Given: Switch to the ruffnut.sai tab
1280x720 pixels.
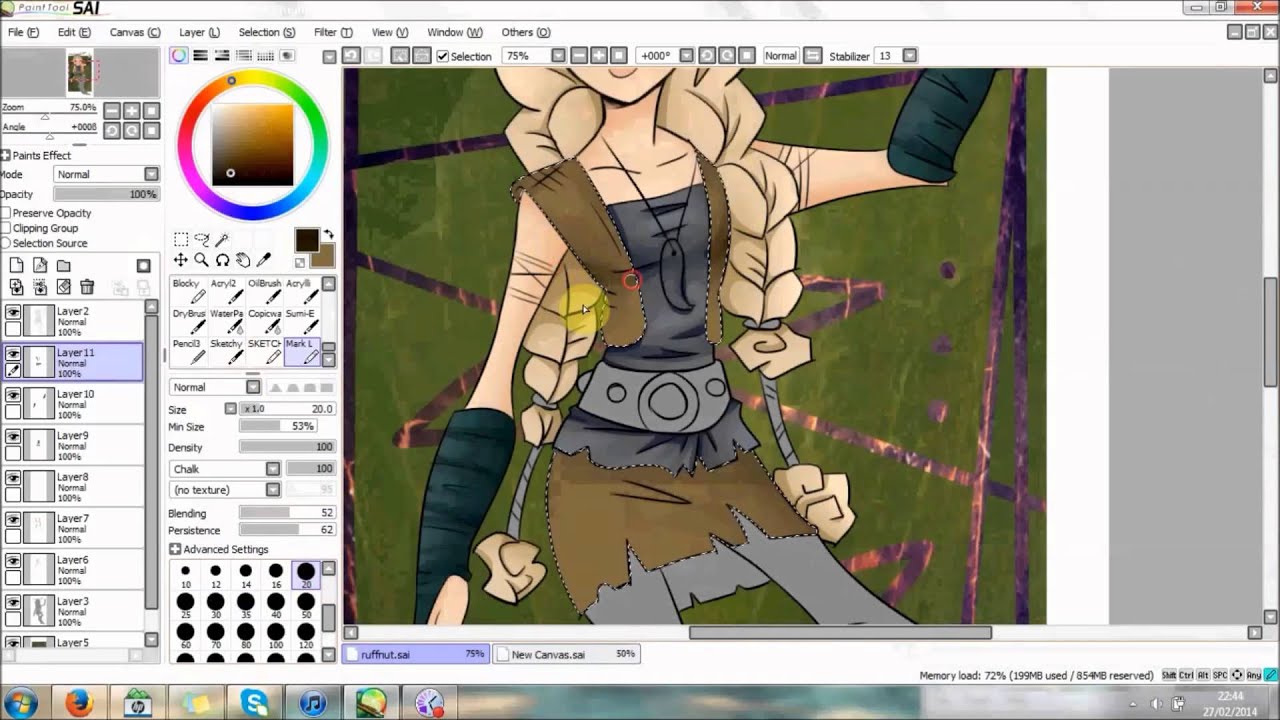Looking at the screenshot, I should click(416, 654).
